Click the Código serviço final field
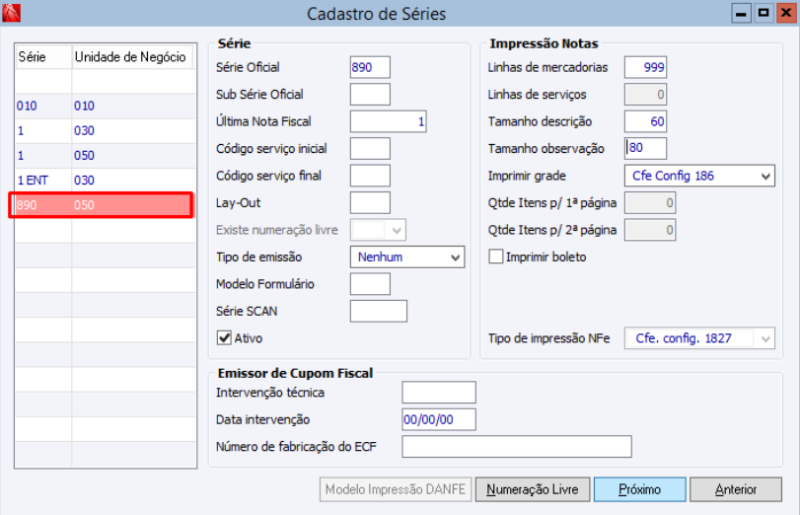 tap(370, 176)
